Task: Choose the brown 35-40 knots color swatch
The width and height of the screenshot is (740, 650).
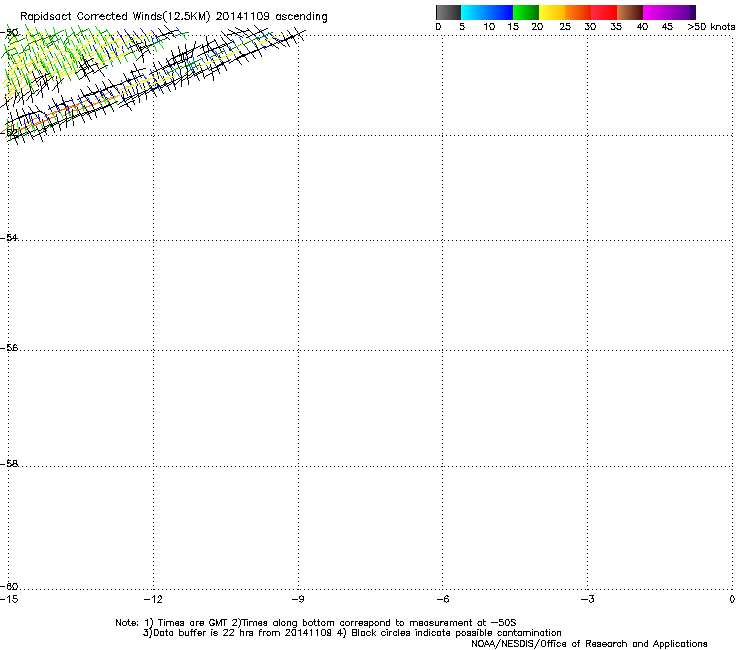Action: (630, 12)
